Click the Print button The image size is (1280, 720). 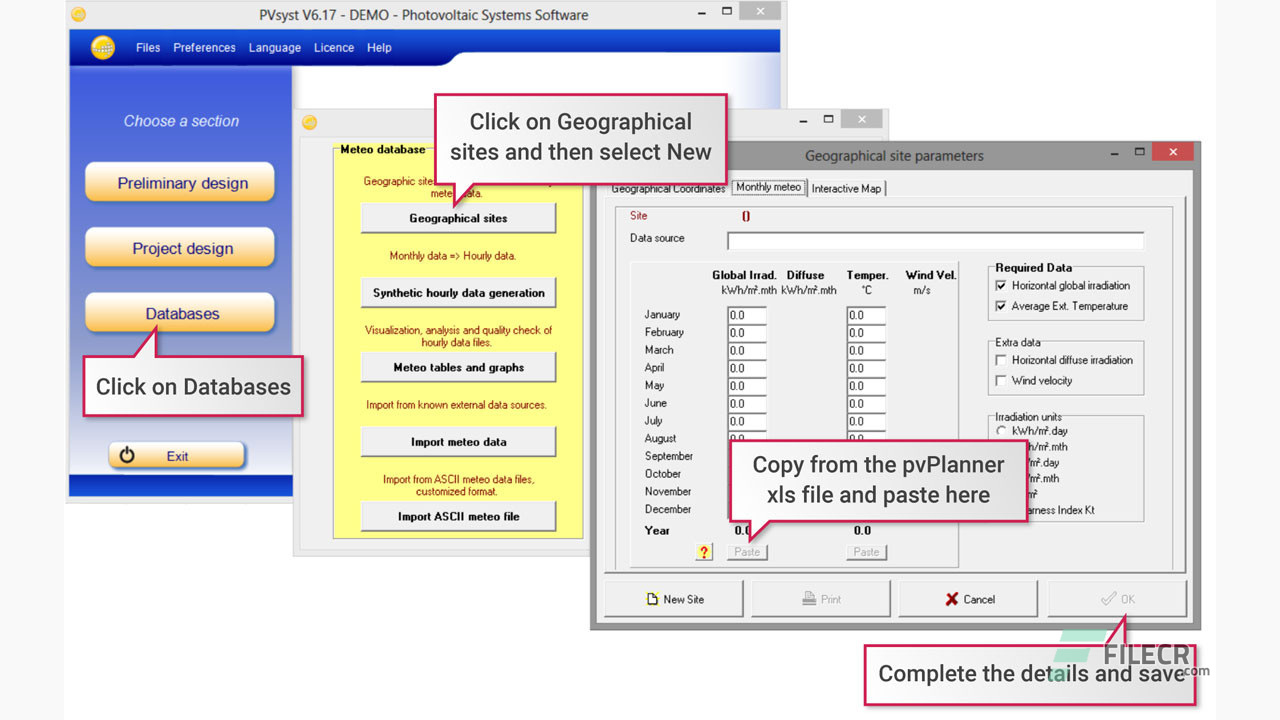tap(821, 599)
